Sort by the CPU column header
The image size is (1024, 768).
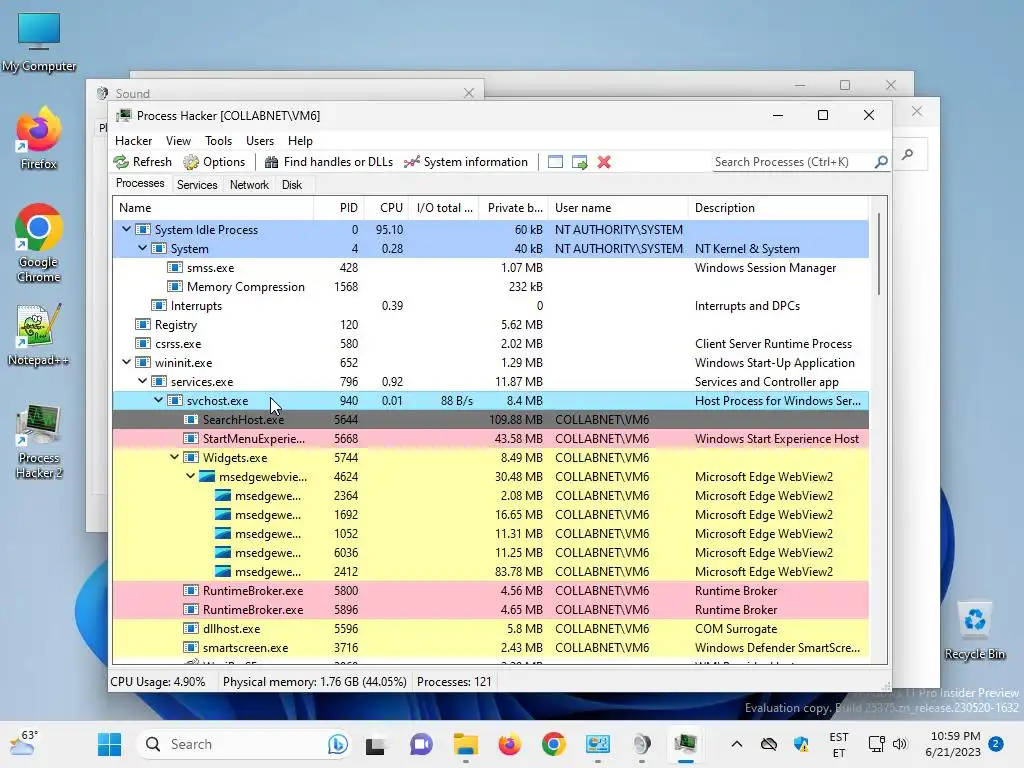386,208
